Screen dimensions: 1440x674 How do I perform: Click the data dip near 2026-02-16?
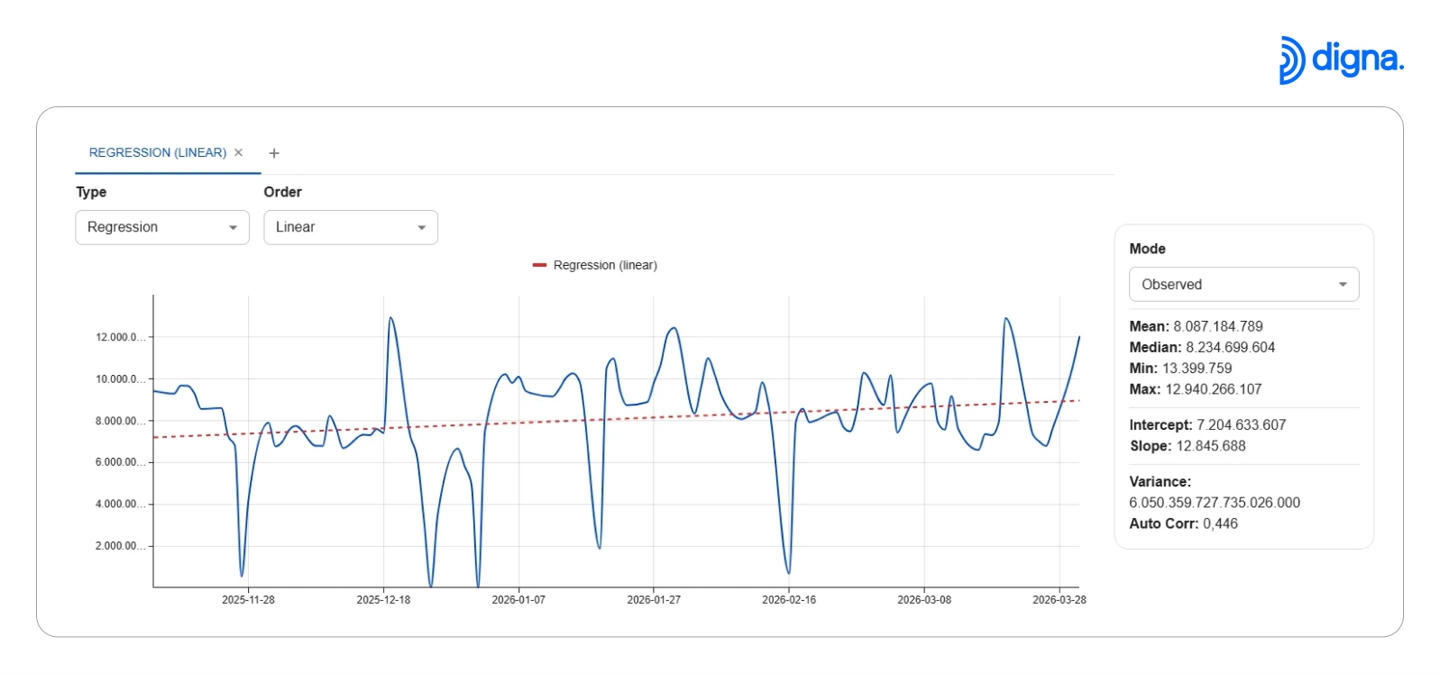tap(788, 570)
